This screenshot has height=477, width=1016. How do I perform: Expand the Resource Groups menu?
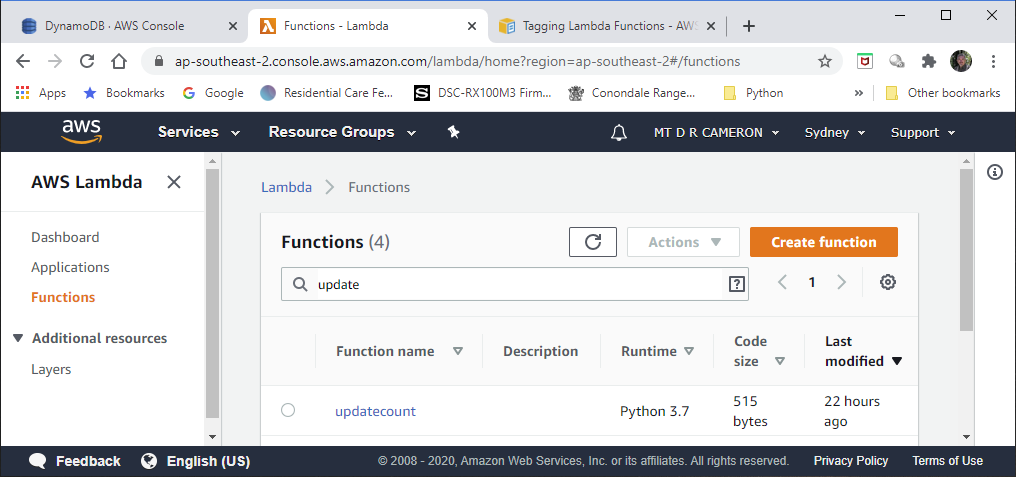coord(342,132)
